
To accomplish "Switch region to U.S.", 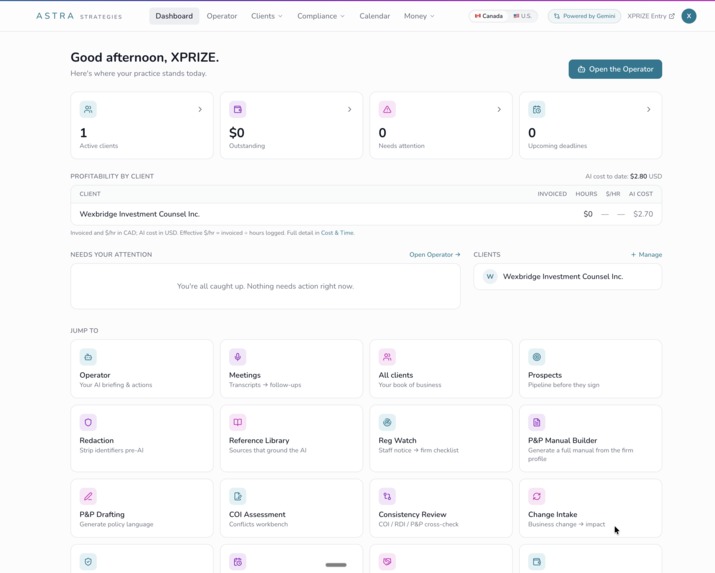I will point(522,16).
